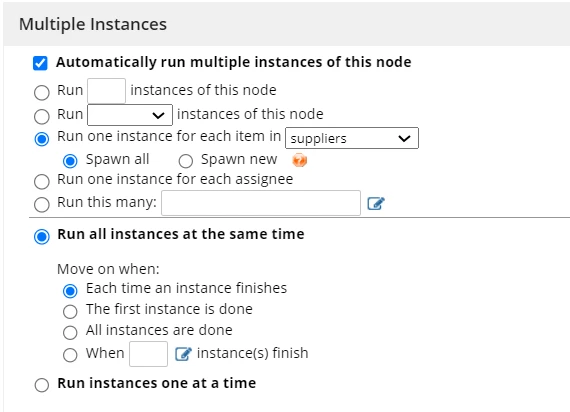Click the expression editor icon next to Run this many
The width and height of the screenshot is (570, 412).
pos(376,204)
